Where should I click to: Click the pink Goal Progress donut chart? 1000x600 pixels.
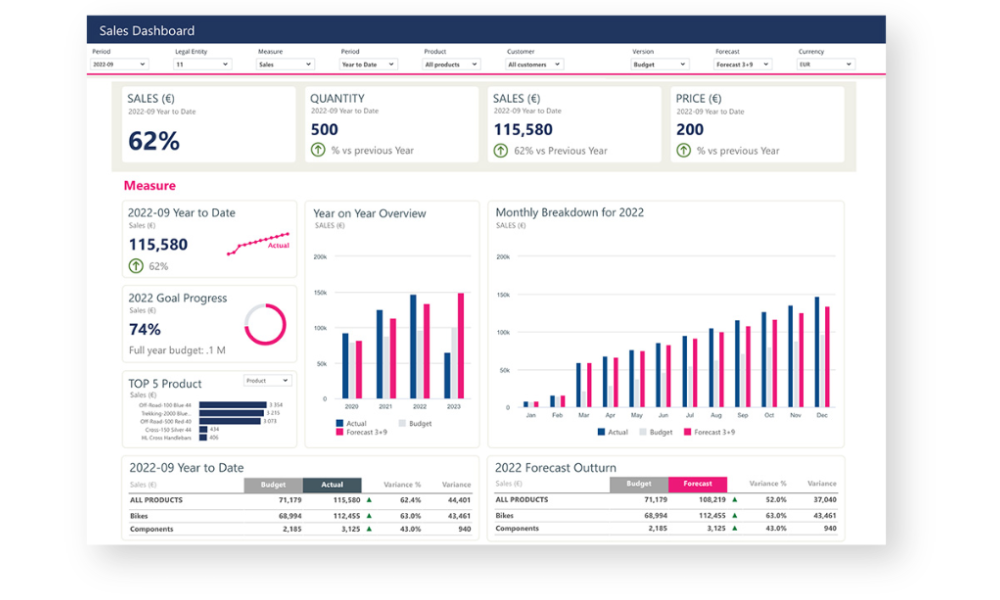(265, 325)
